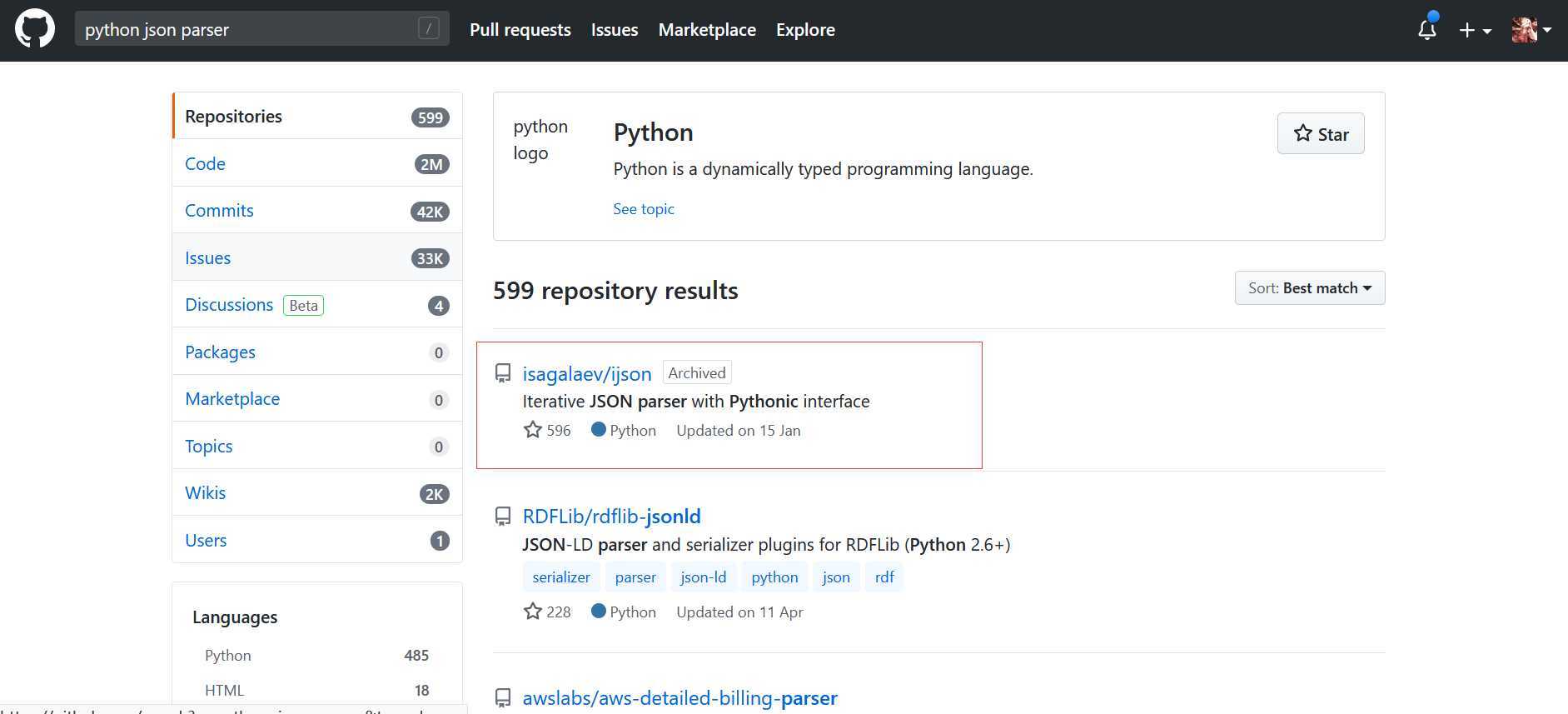1568x714 pixels.
Task: Open the notifications bell
Action: (x=1427, y=30)
